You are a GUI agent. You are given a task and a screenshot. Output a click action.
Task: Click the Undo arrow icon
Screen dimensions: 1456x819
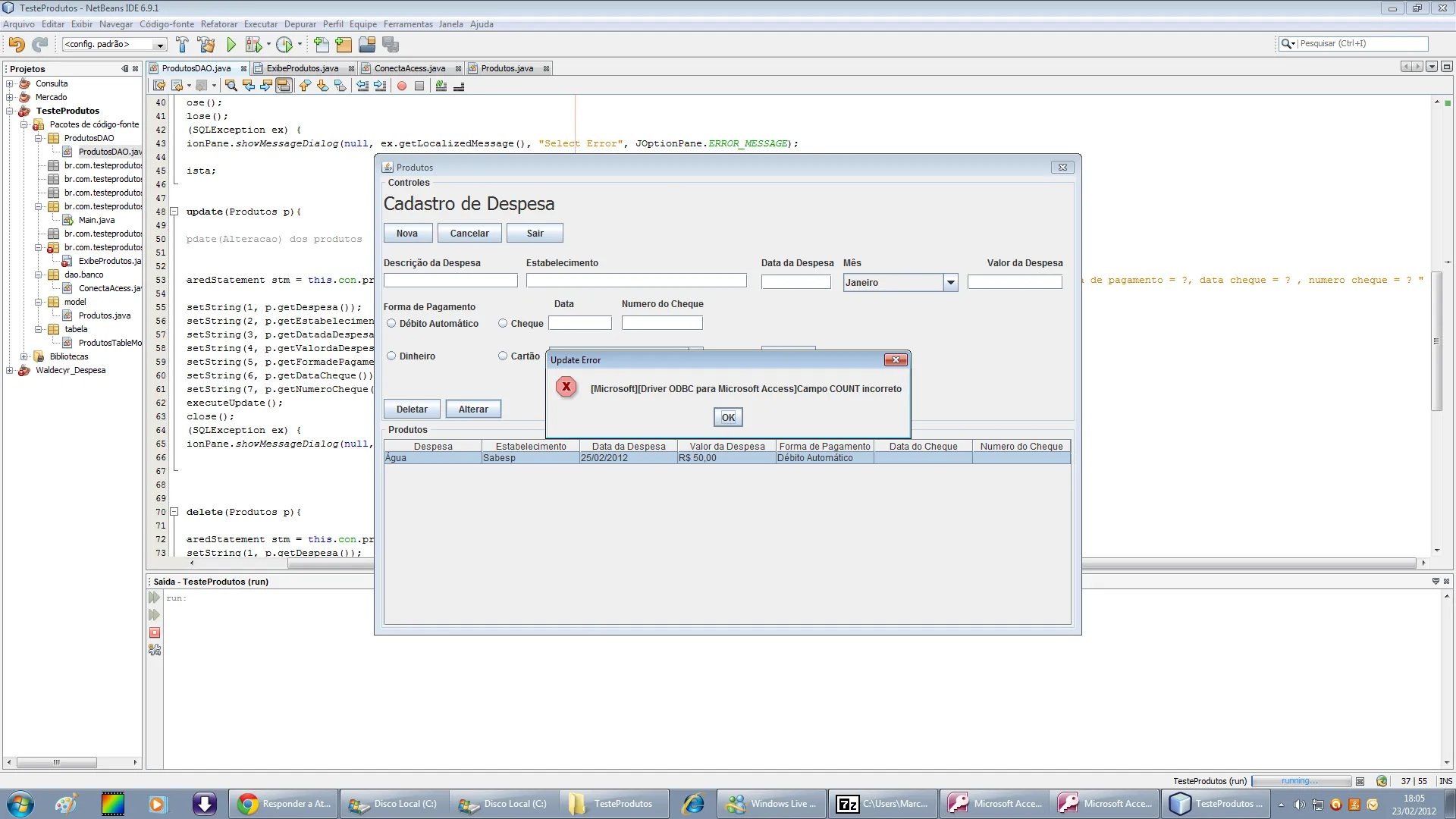click(x=17, y=44)
